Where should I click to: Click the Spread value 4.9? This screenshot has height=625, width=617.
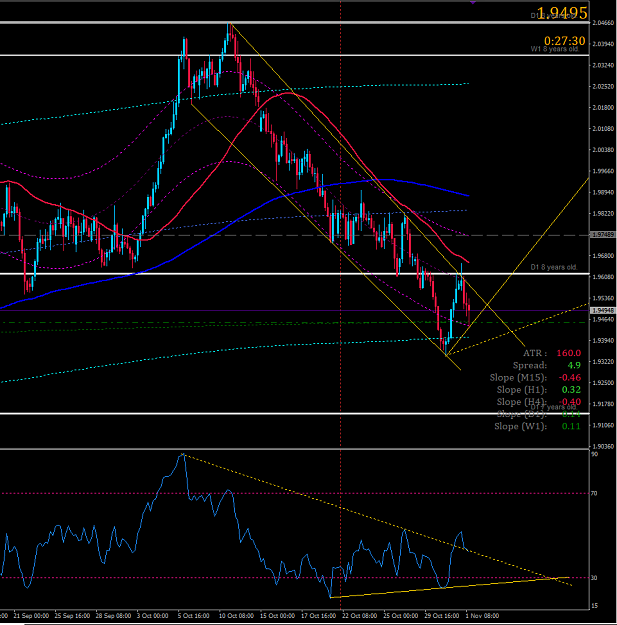point(574,365)
